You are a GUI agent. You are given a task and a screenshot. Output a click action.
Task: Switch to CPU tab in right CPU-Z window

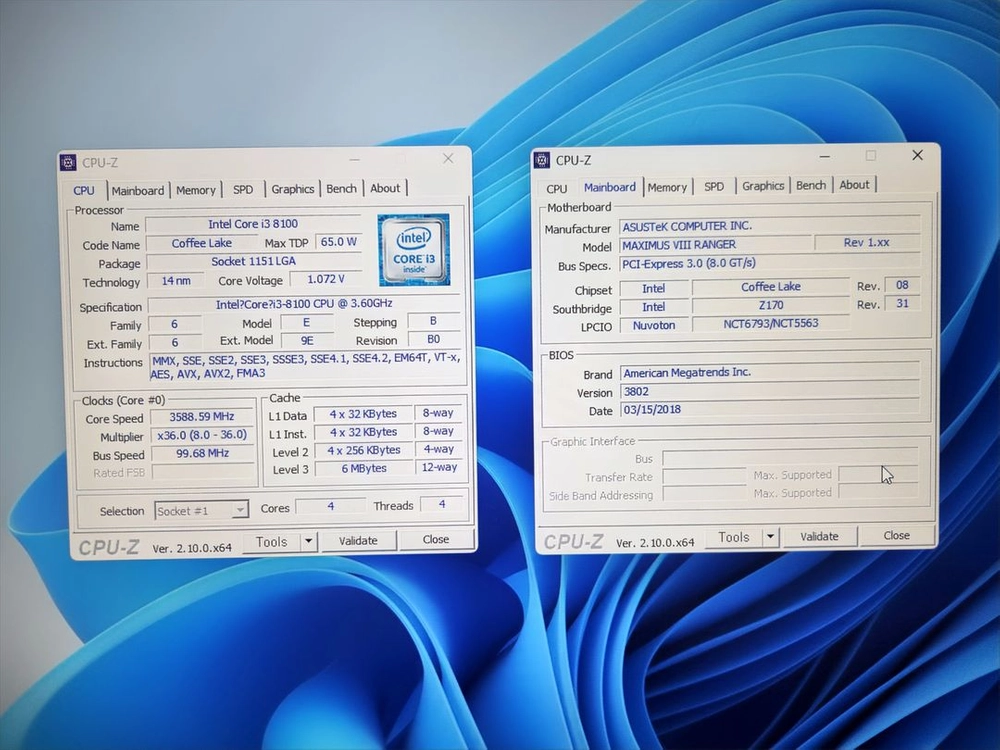pyautogui.click(x=557, y=188)
